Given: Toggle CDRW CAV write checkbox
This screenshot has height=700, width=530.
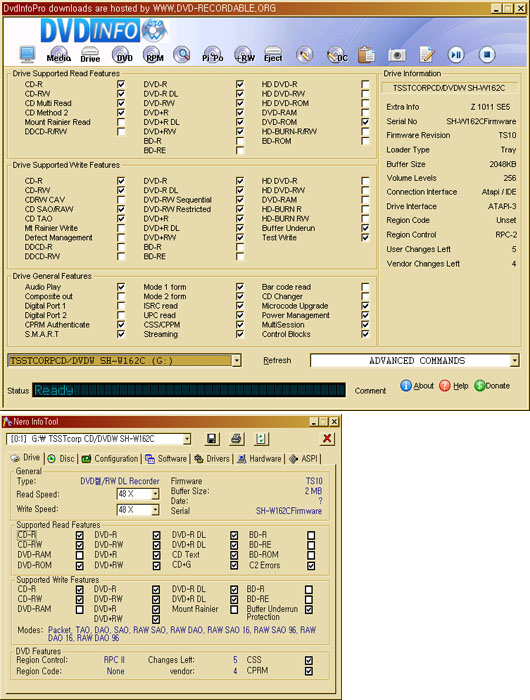Looking at the screenshot, I should point(121,200).
